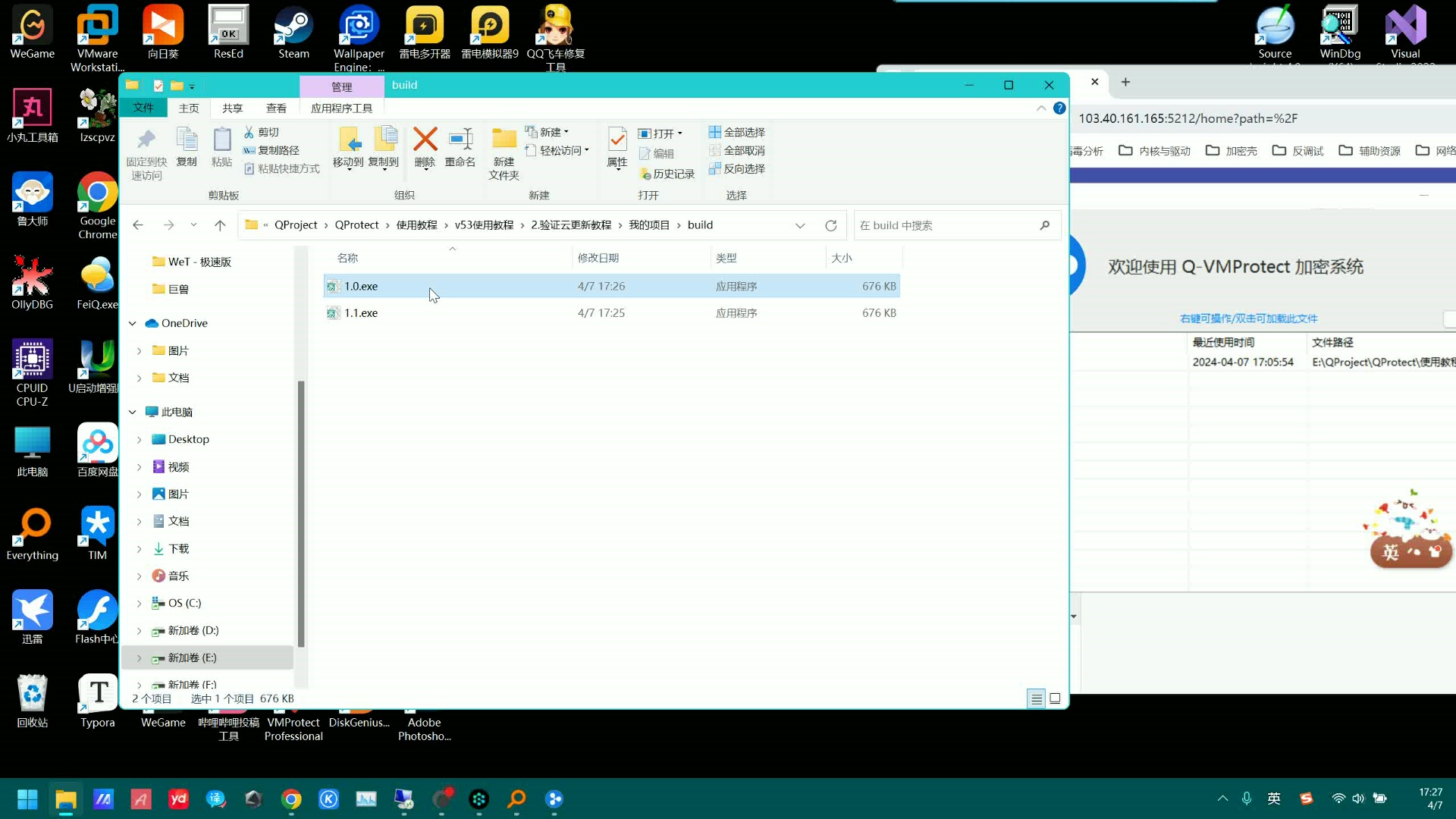Open Steam desktop shortcut
Viewport: 1456px width, 819px height.
point(293,33)
